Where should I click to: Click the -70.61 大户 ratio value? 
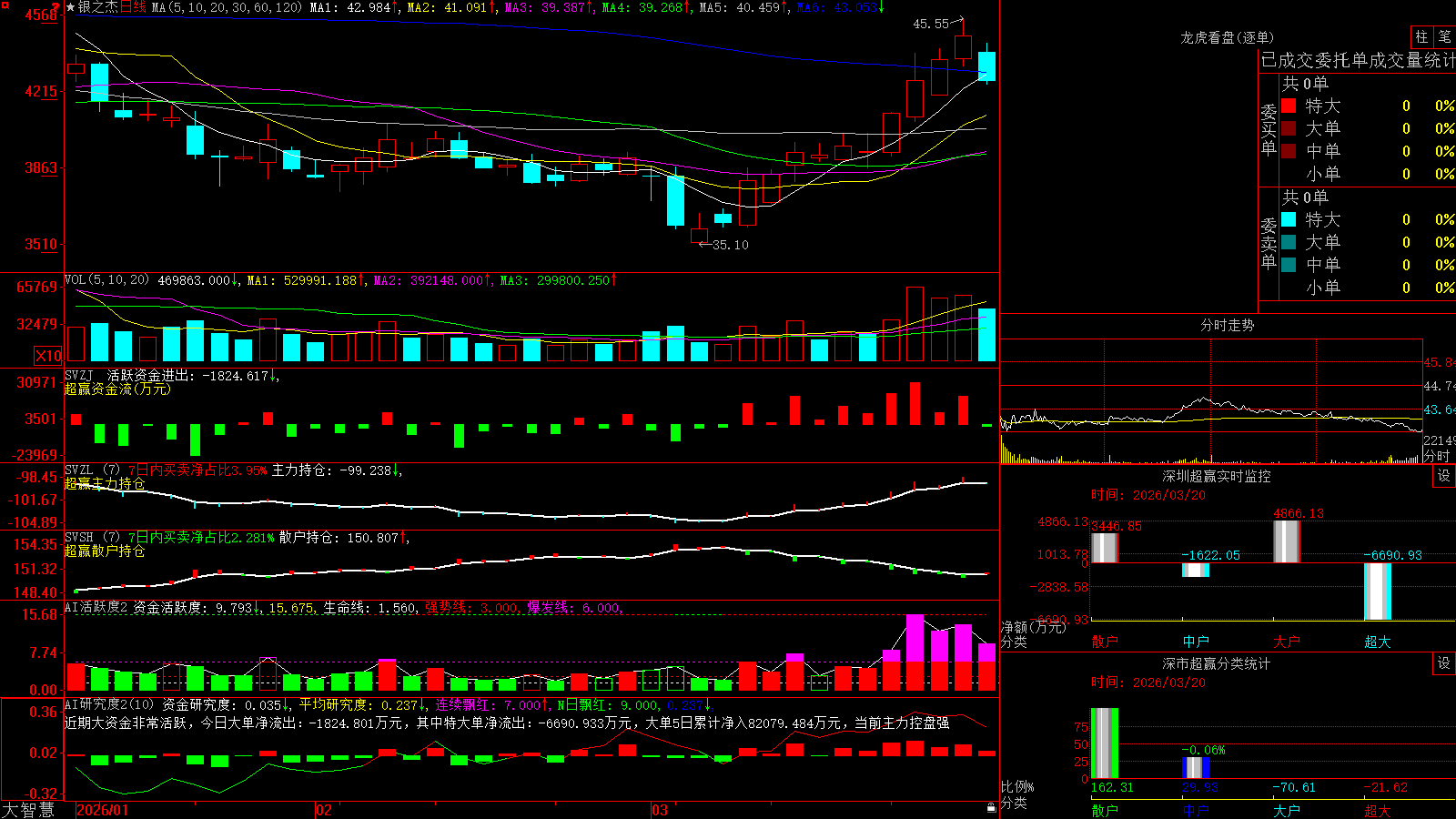1294,787
